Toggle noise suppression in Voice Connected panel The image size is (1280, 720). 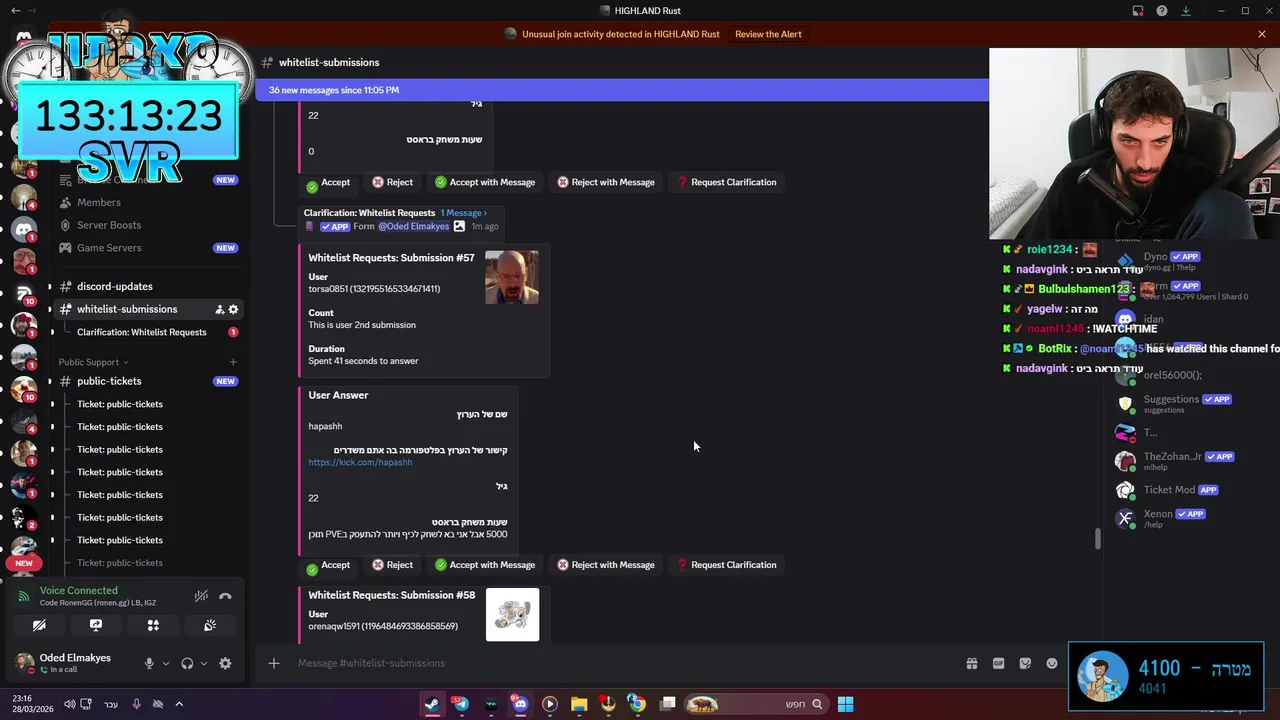[x=201, y=596]
